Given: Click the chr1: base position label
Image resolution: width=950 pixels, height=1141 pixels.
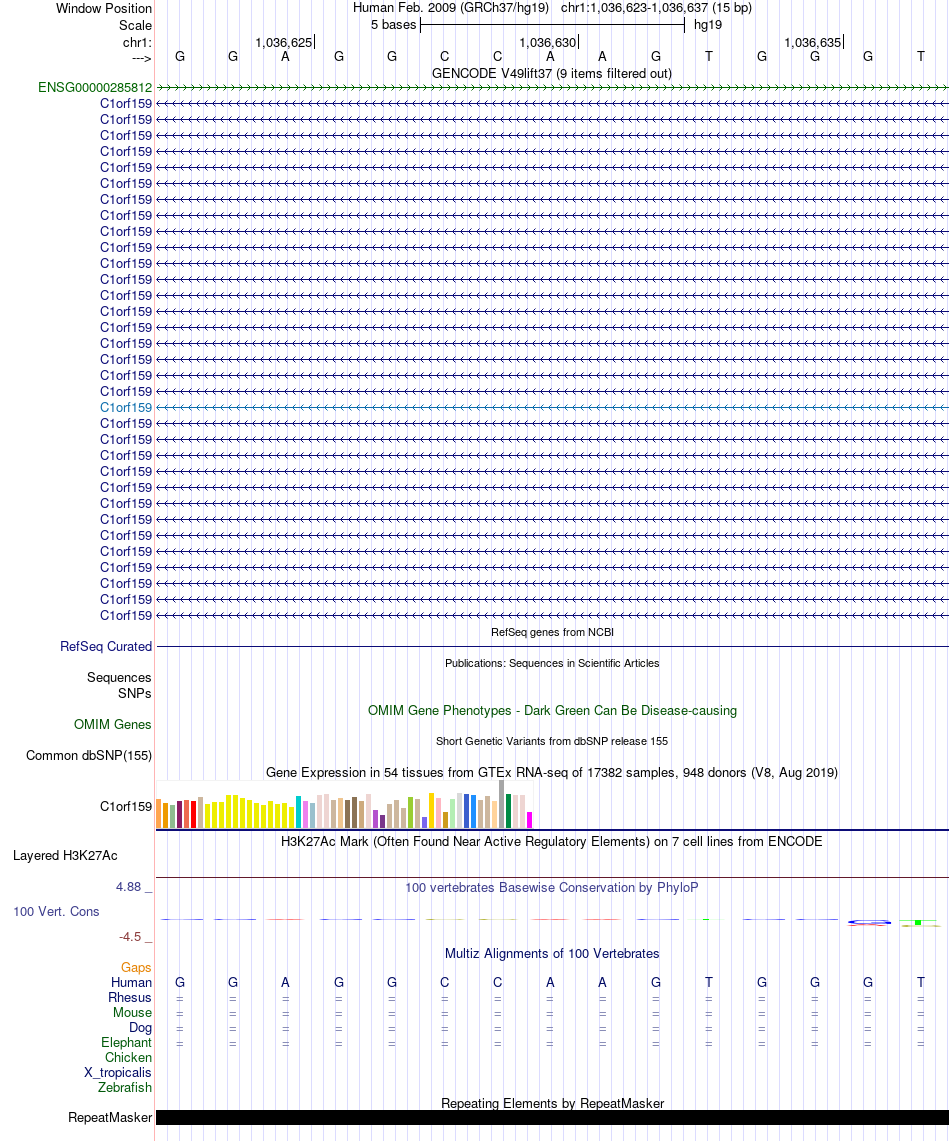Looking at the screenshot, I should pos(137,42).
